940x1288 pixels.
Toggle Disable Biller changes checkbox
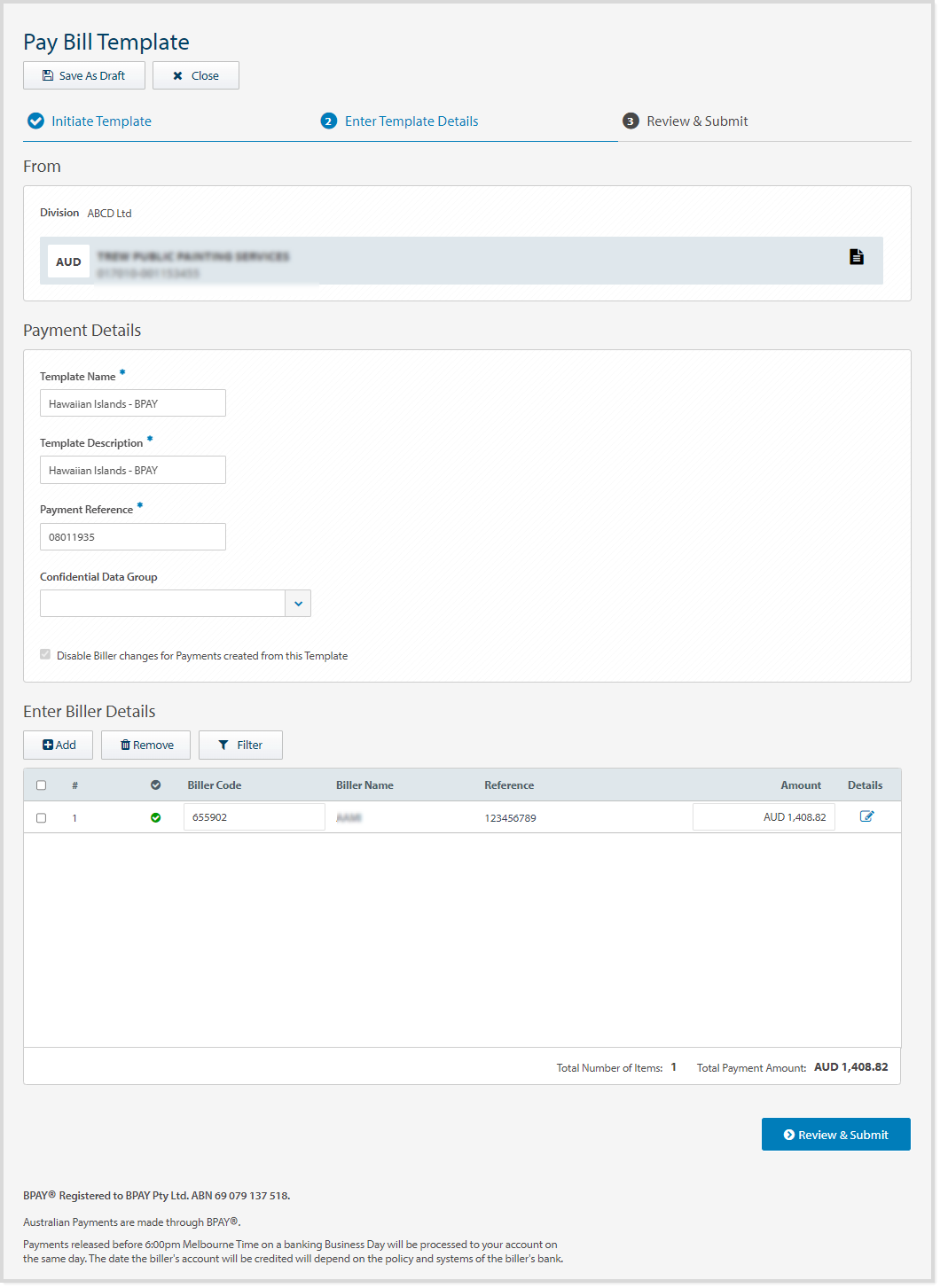(x=45, y=655)
